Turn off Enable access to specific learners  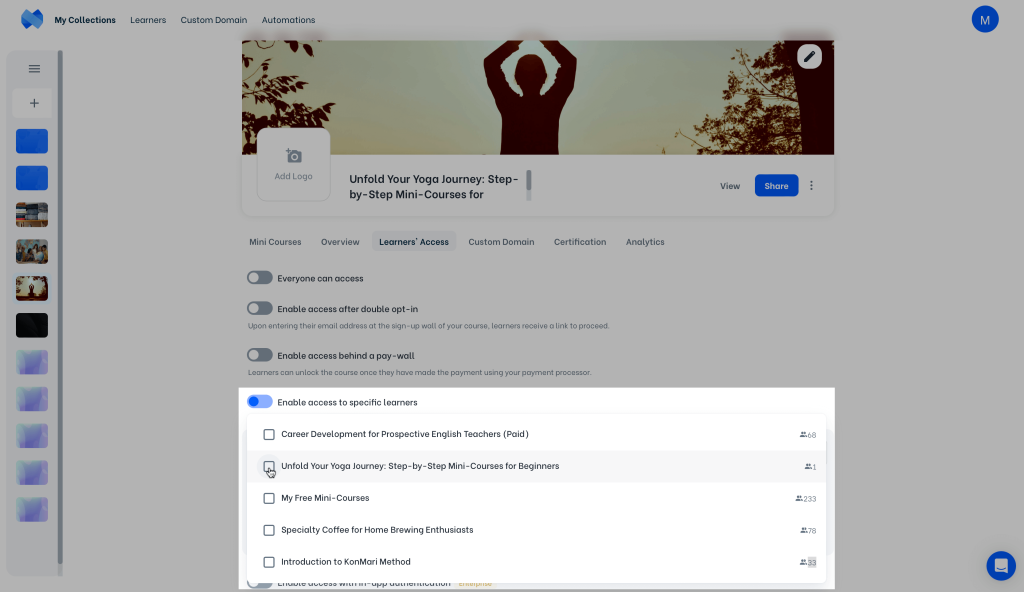coord(260,402)
